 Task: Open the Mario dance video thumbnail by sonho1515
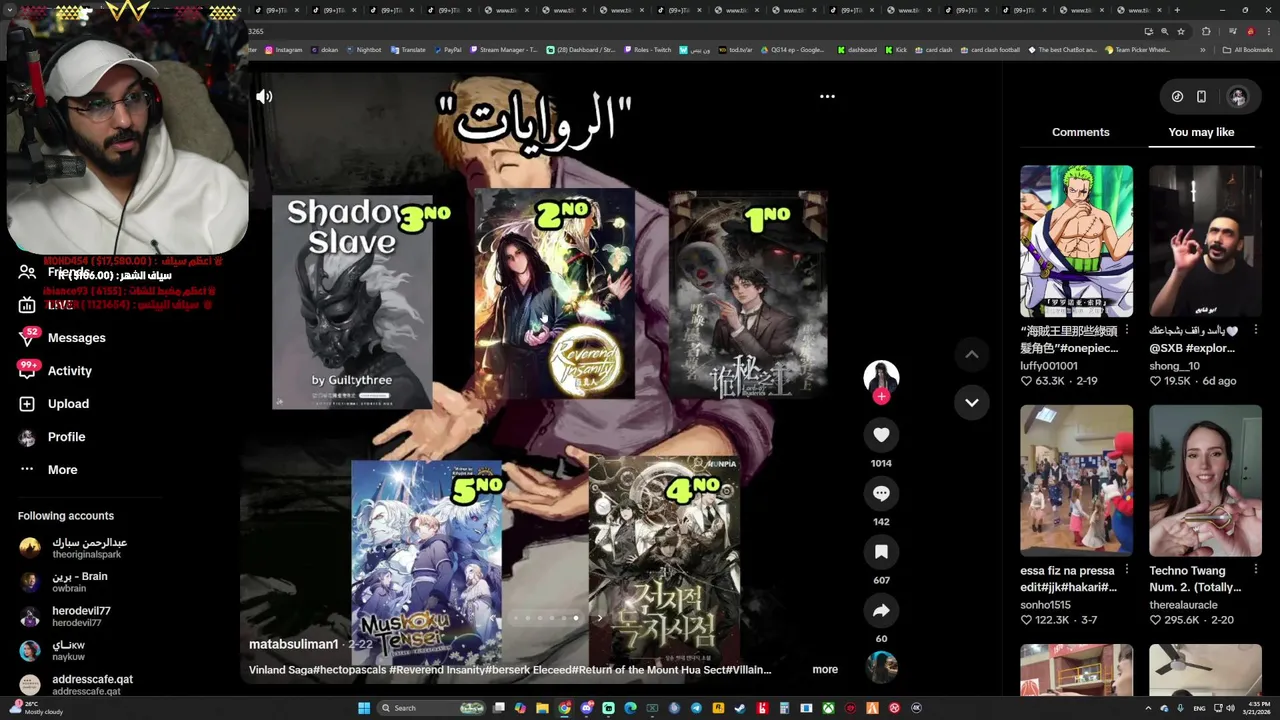(x=1076, y=480)
